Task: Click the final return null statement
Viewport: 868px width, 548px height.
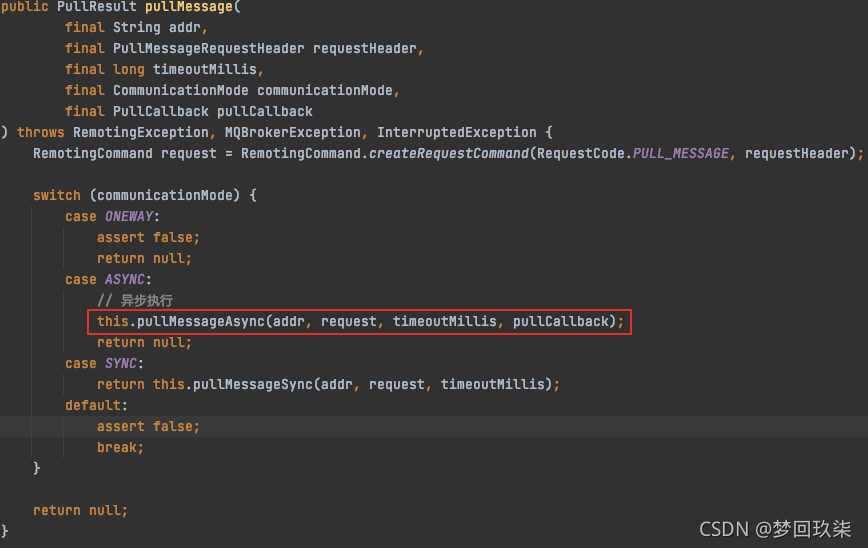Action: [80, 510]
